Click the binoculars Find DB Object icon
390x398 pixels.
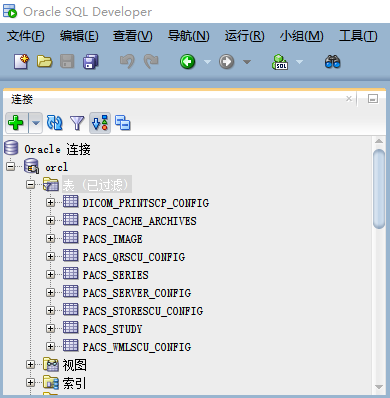[x=332, y=62]
